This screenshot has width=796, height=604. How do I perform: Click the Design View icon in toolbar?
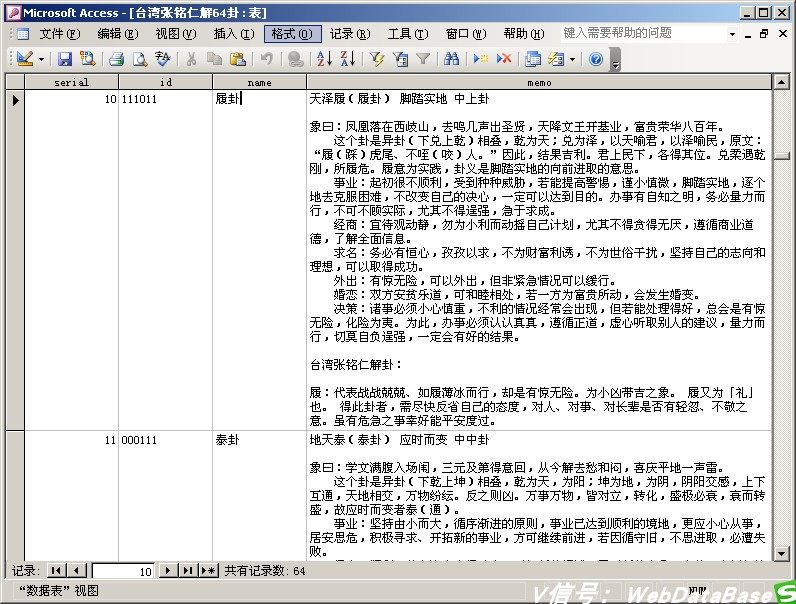24,59
